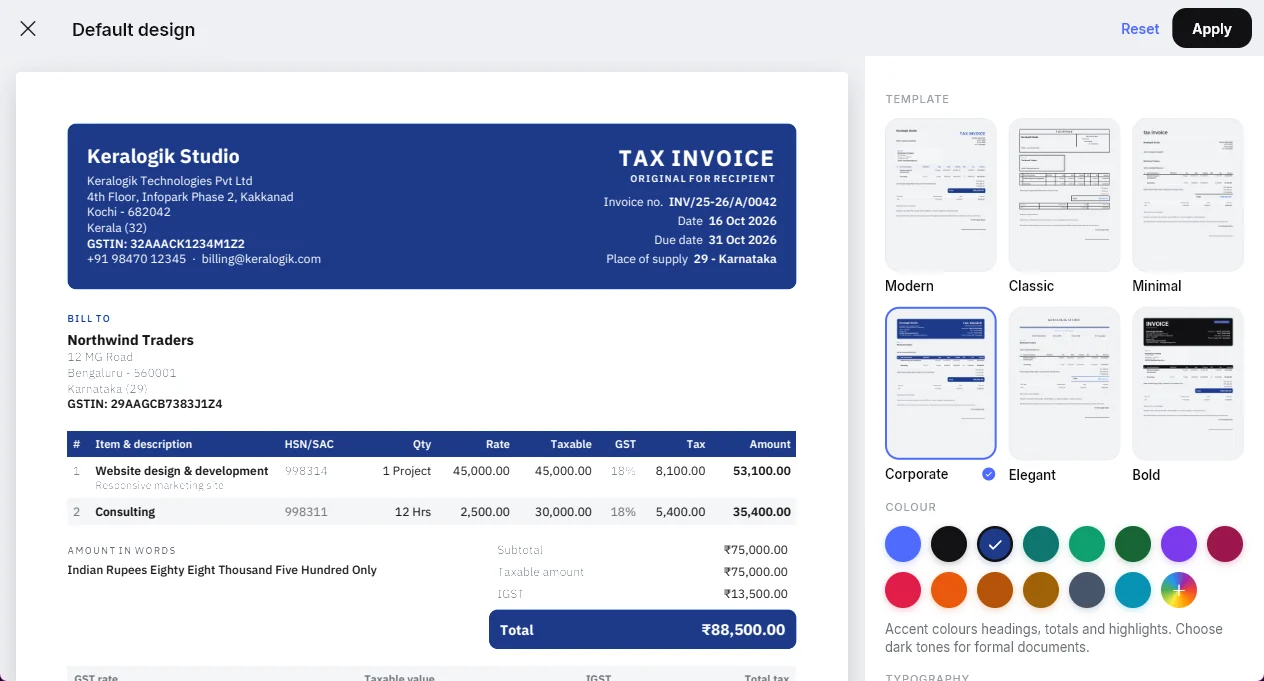Click the email 'billing@keralogik.com'

click(261, 259)
